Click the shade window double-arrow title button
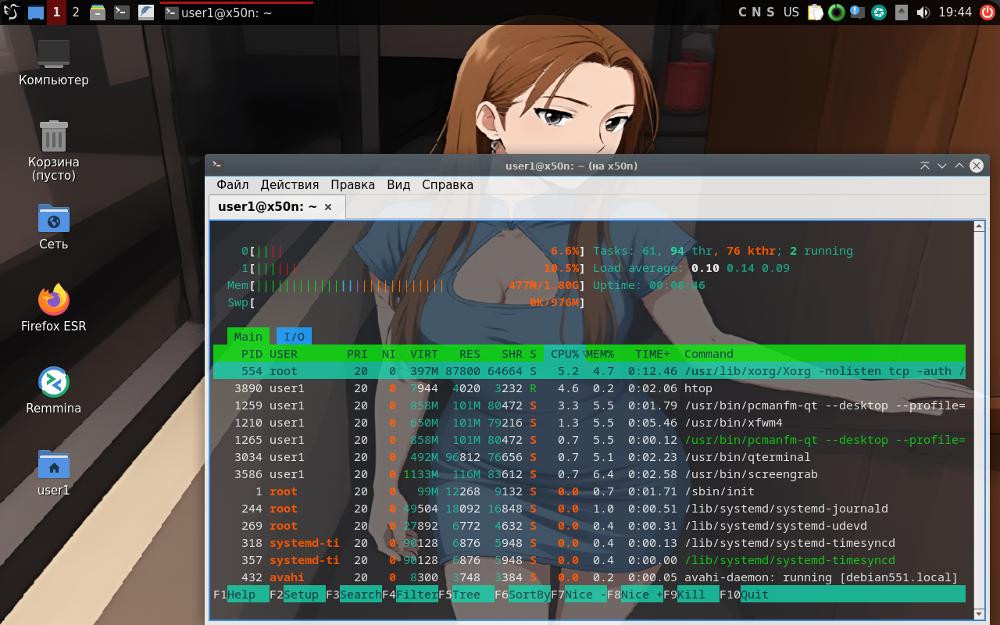This screenshot has width=1000, height=625. tap(925, 166)
